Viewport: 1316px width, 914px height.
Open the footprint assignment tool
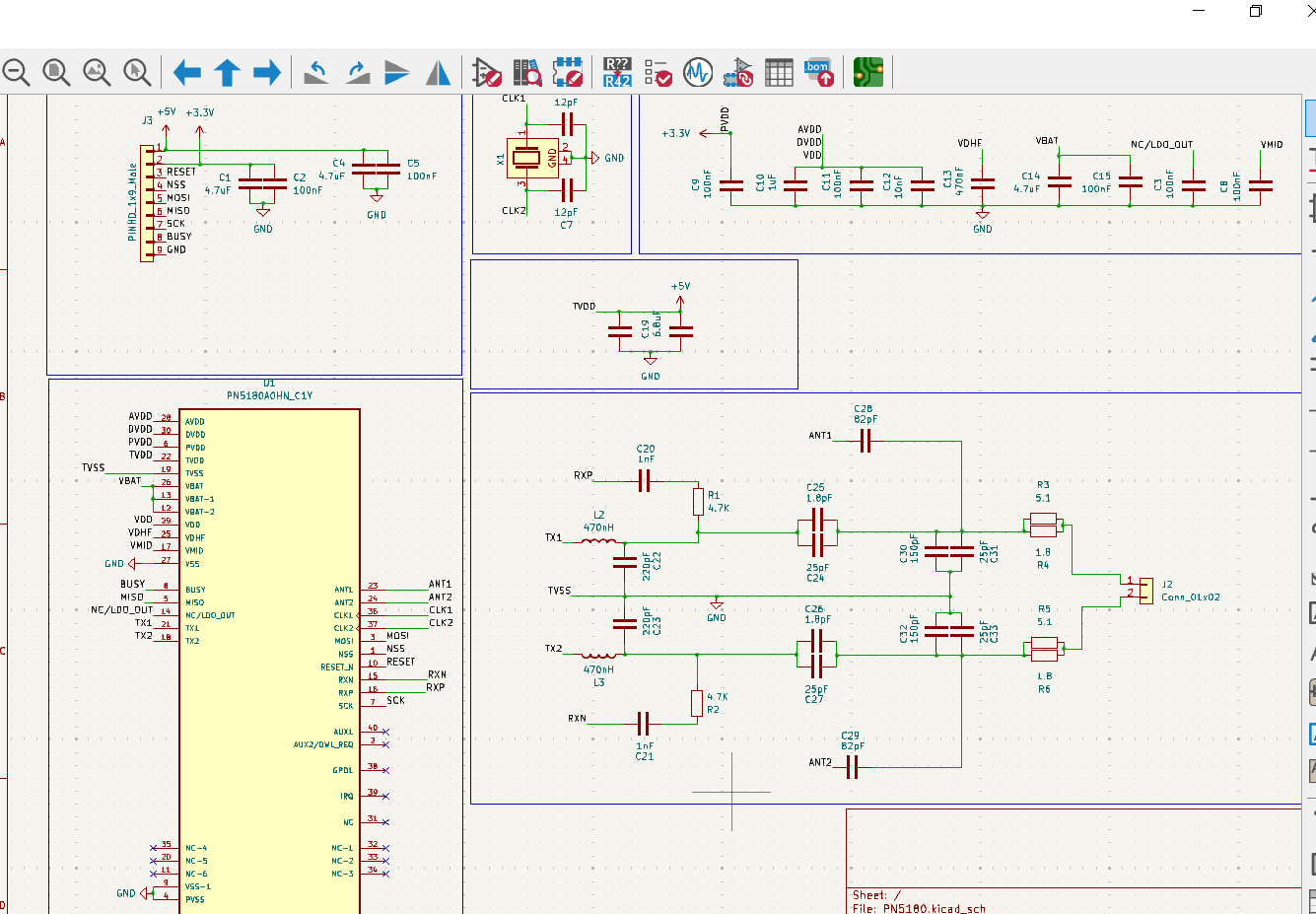coord(738,72)
